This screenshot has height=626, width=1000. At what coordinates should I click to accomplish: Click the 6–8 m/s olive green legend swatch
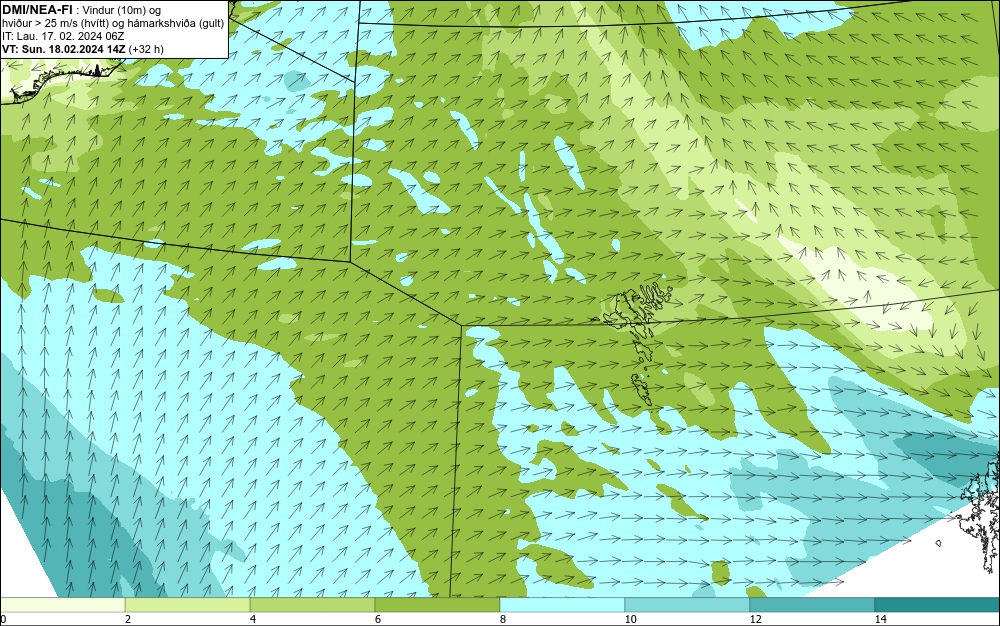point(438,604)
